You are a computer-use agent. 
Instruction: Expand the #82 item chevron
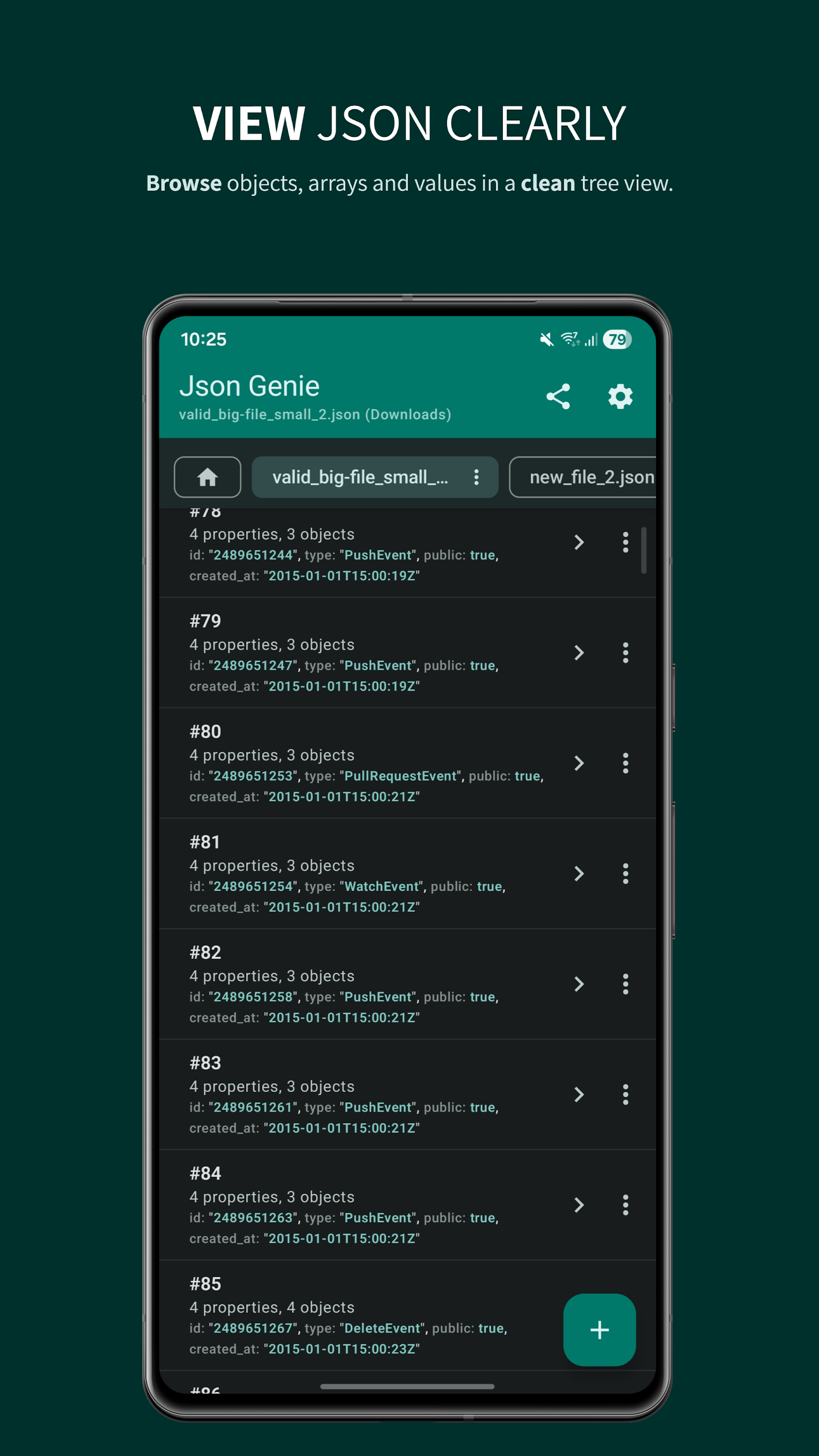(x=579, y=984)
